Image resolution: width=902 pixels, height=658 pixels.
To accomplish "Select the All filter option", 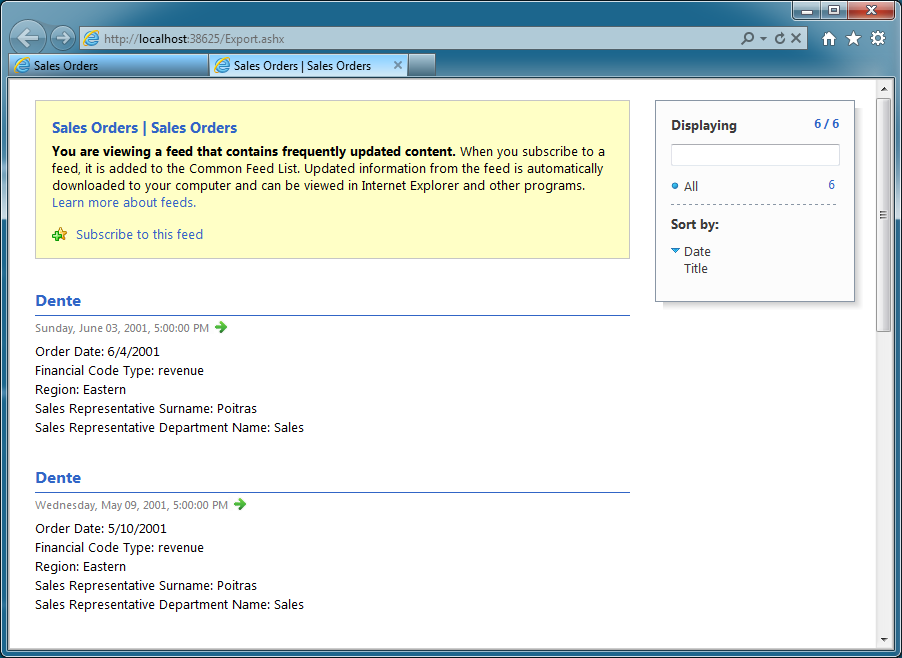I will coord(690,186).
